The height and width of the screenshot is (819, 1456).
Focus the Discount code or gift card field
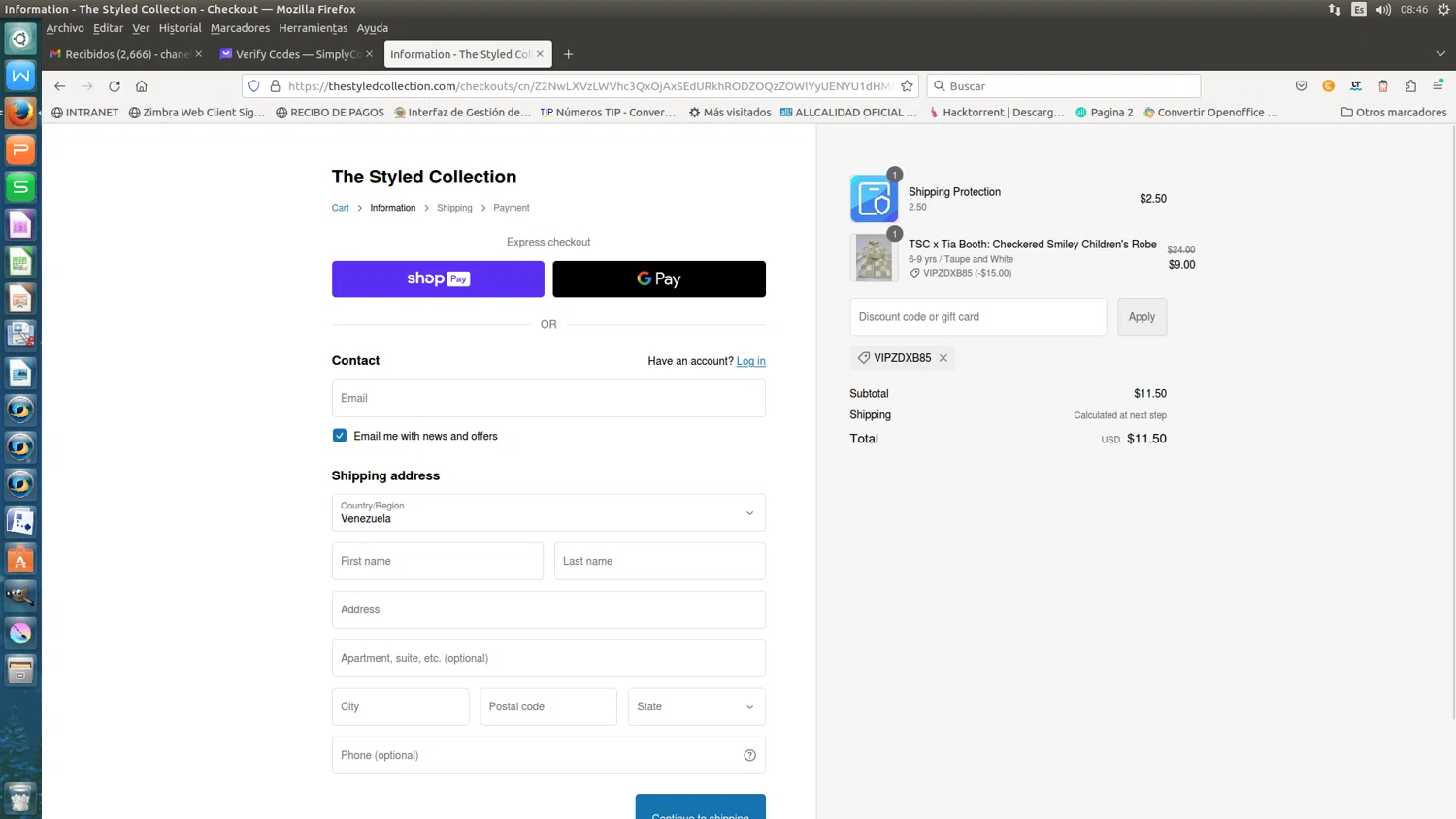pyautogui.click(x=978, y=317)
